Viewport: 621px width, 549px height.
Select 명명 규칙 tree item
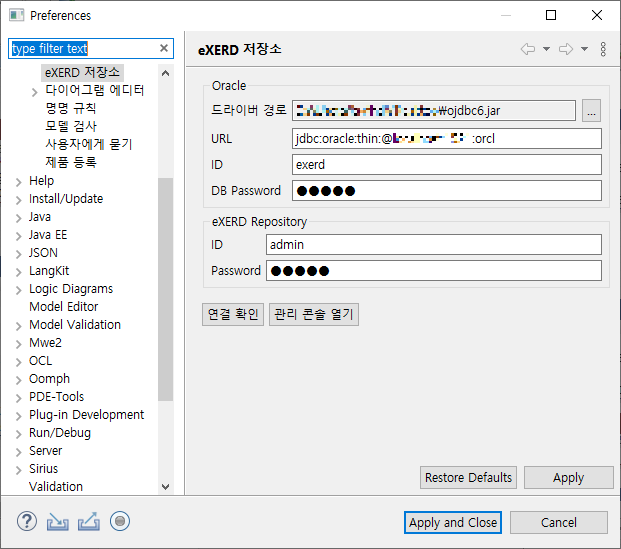point(70,108)
